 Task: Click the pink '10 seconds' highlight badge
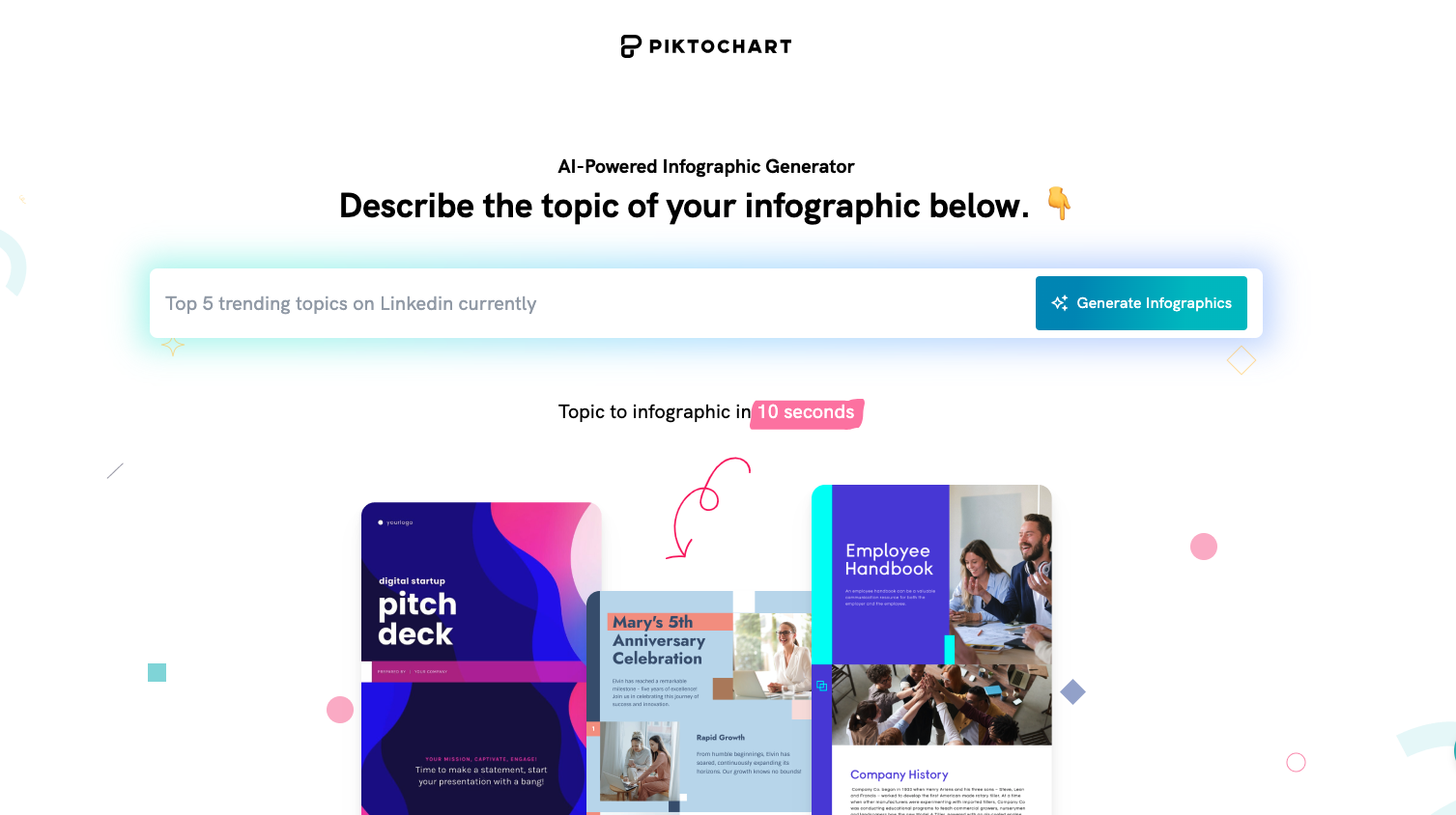[807, 412]
